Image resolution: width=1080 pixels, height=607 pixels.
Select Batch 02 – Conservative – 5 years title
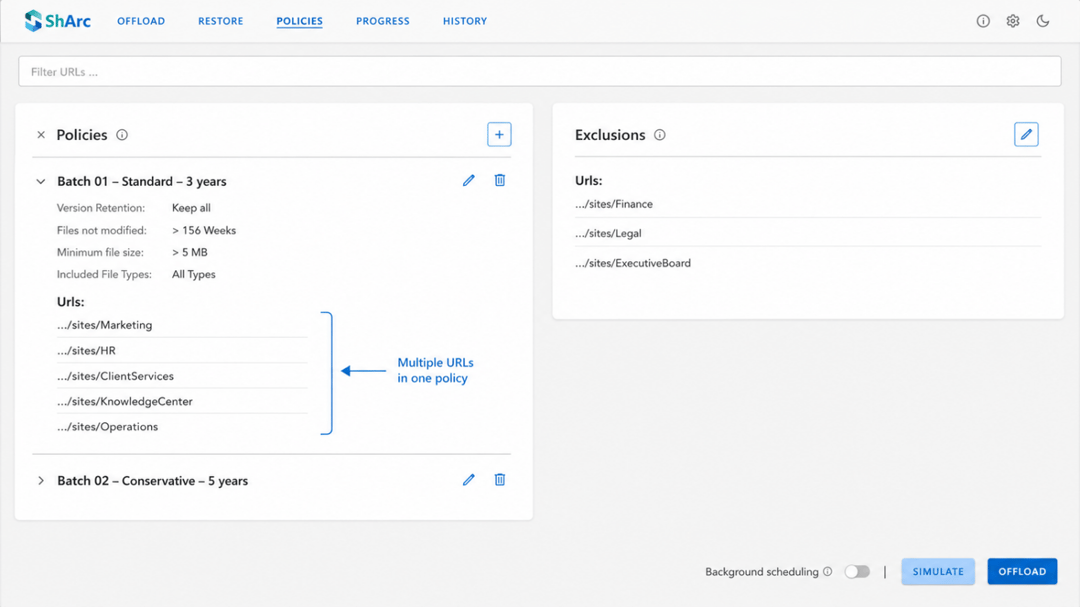152,480
